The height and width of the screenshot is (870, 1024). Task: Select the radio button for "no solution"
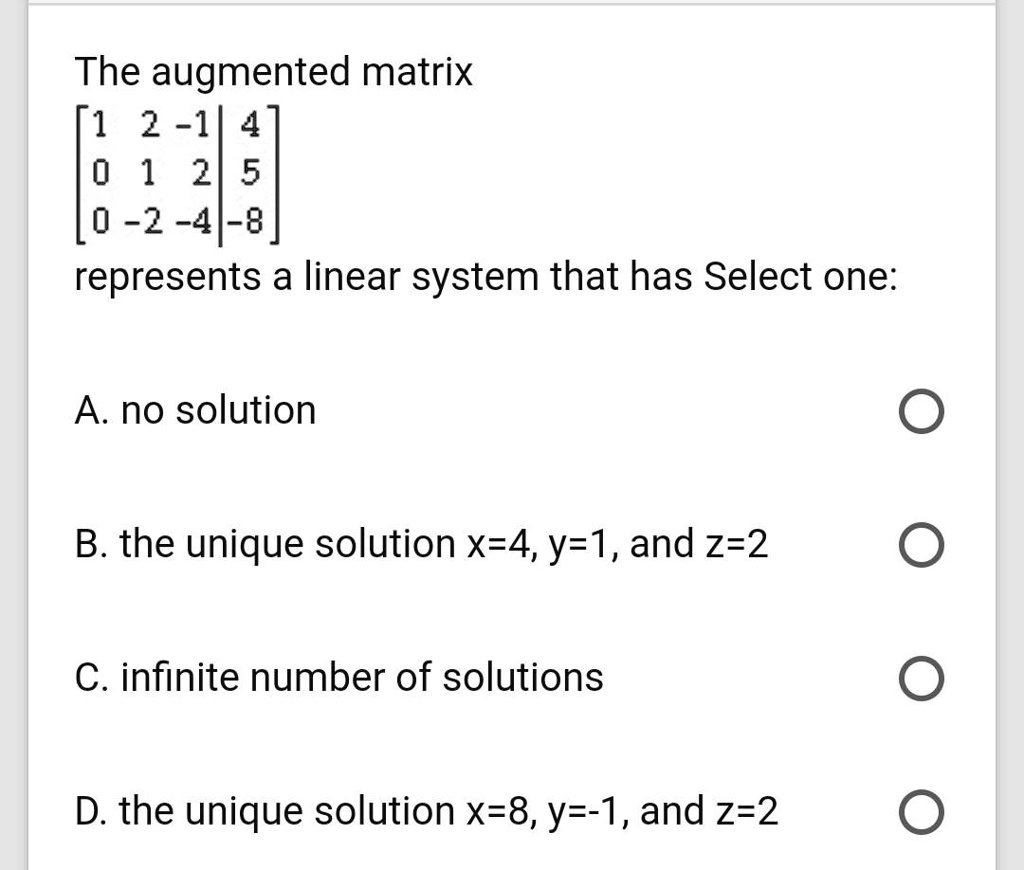tap(919, 412)
